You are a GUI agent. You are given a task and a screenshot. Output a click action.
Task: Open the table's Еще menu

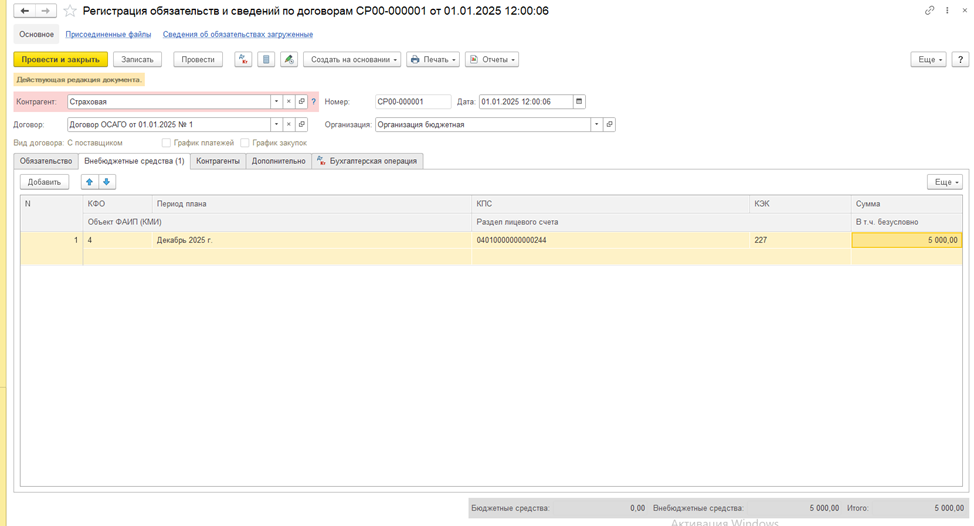[x=945, y=182]
